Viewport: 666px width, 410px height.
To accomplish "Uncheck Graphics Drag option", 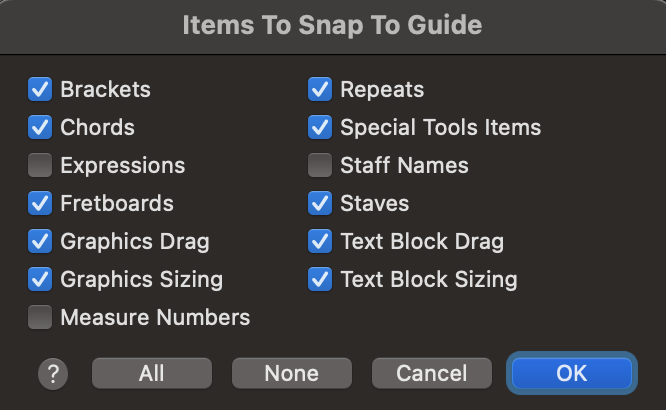I will pos(40,242).
